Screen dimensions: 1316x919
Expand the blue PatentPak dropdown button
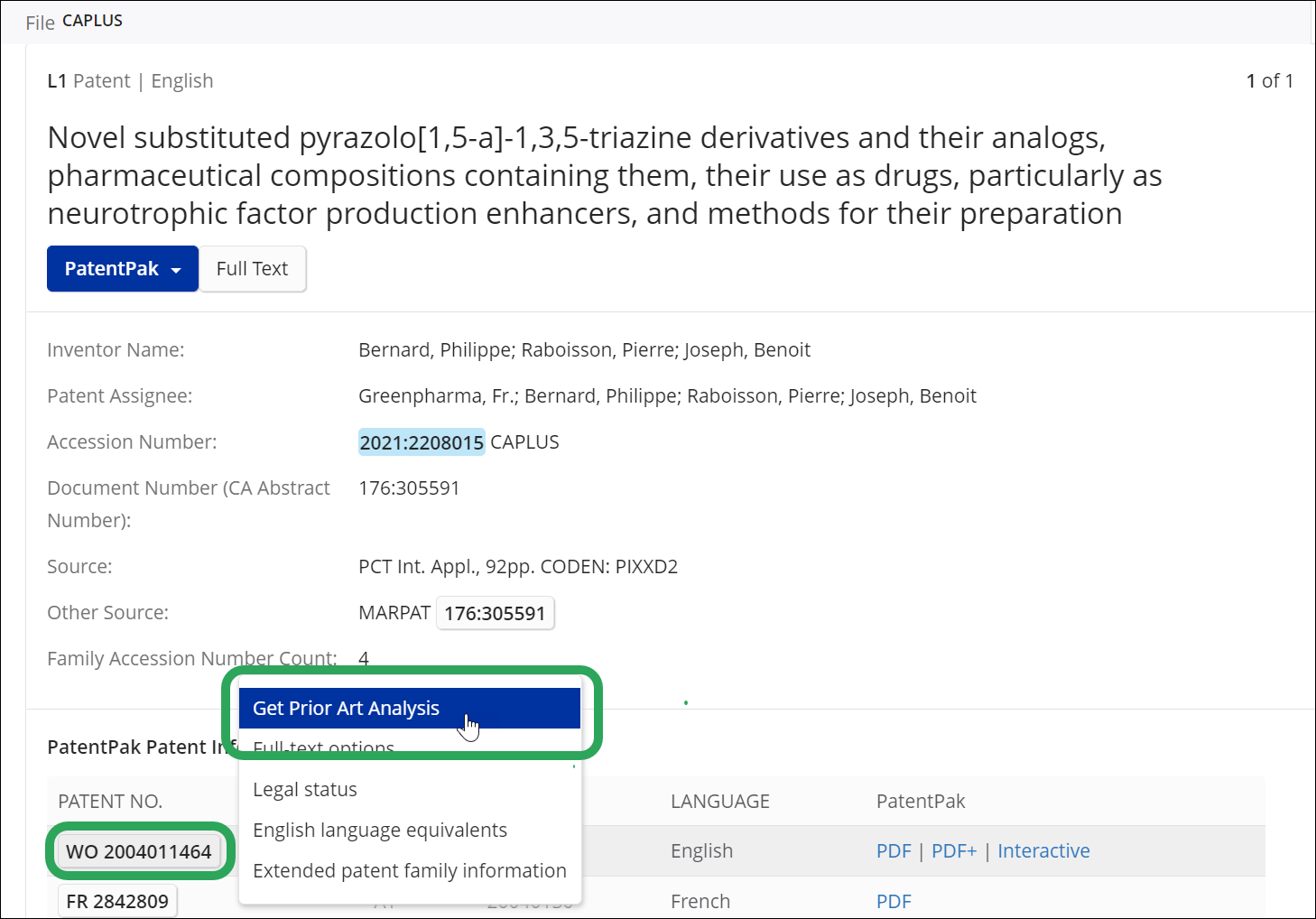122,269
